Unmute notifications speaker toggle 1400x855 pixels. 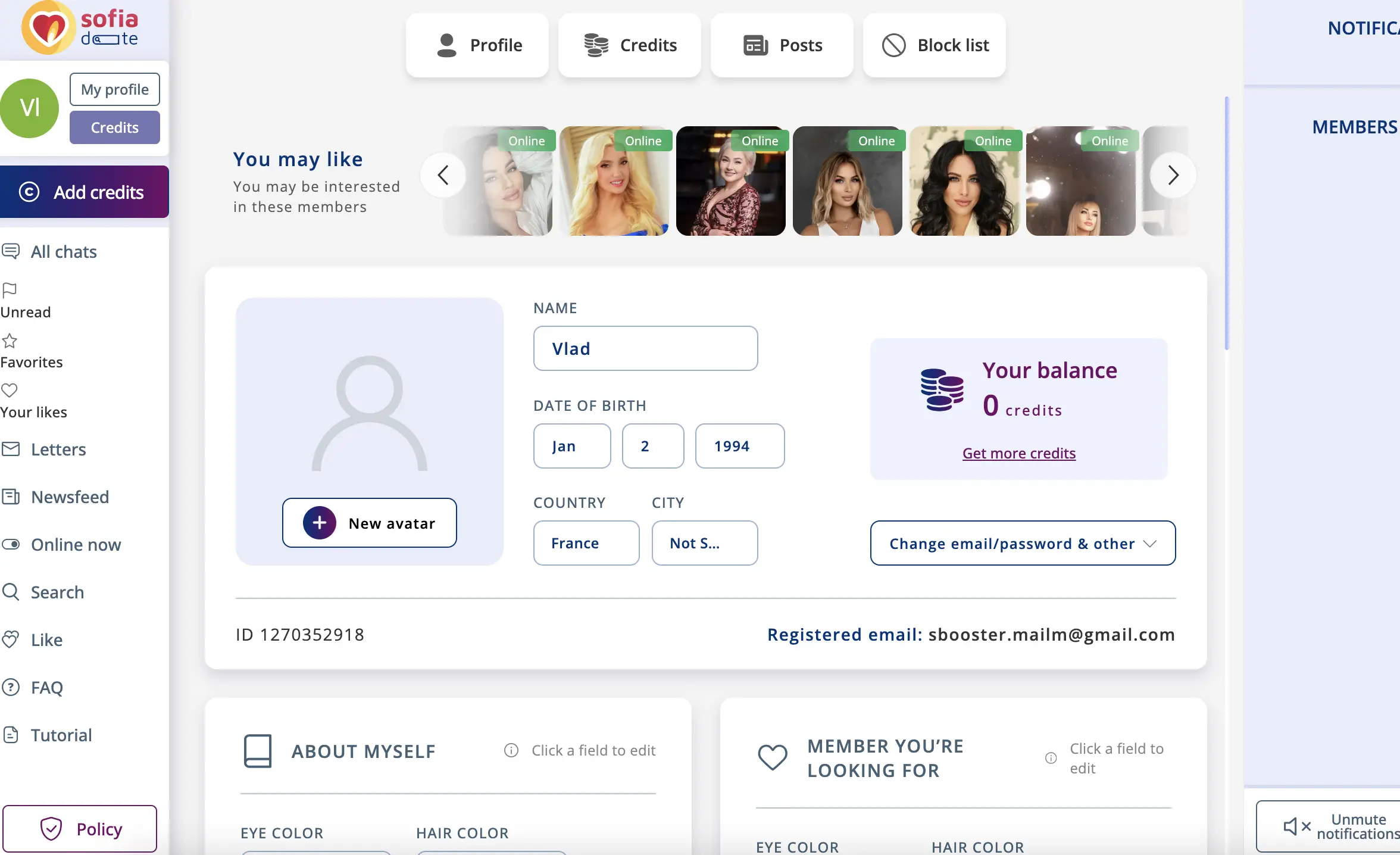click(x=1296, y=826)
